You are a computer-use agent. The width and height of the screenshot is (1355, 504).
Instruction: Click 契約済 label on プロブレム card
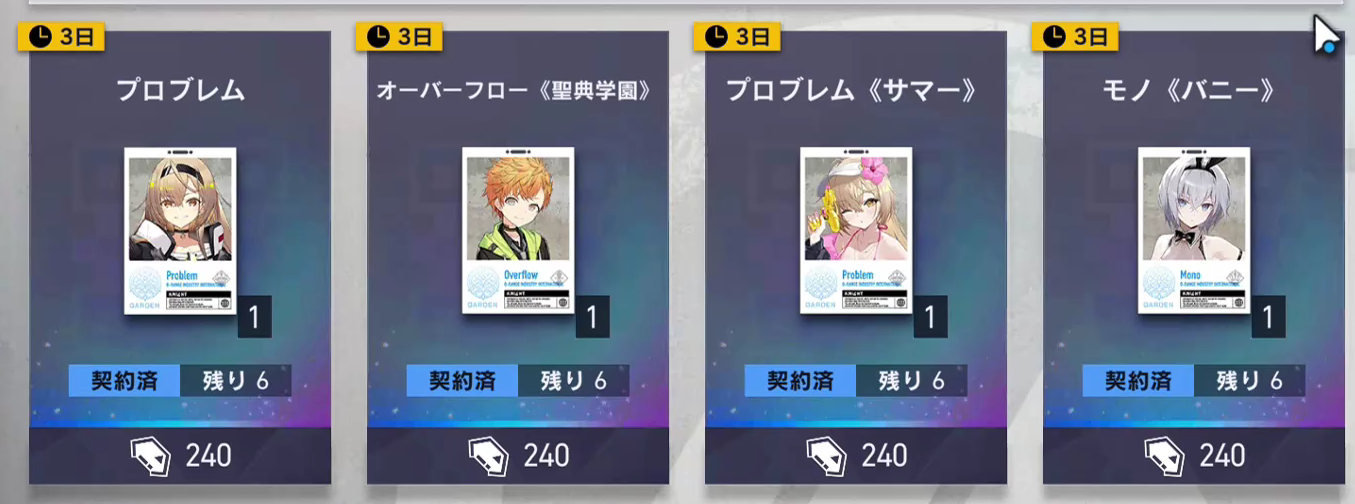click(x=125, y=381)
